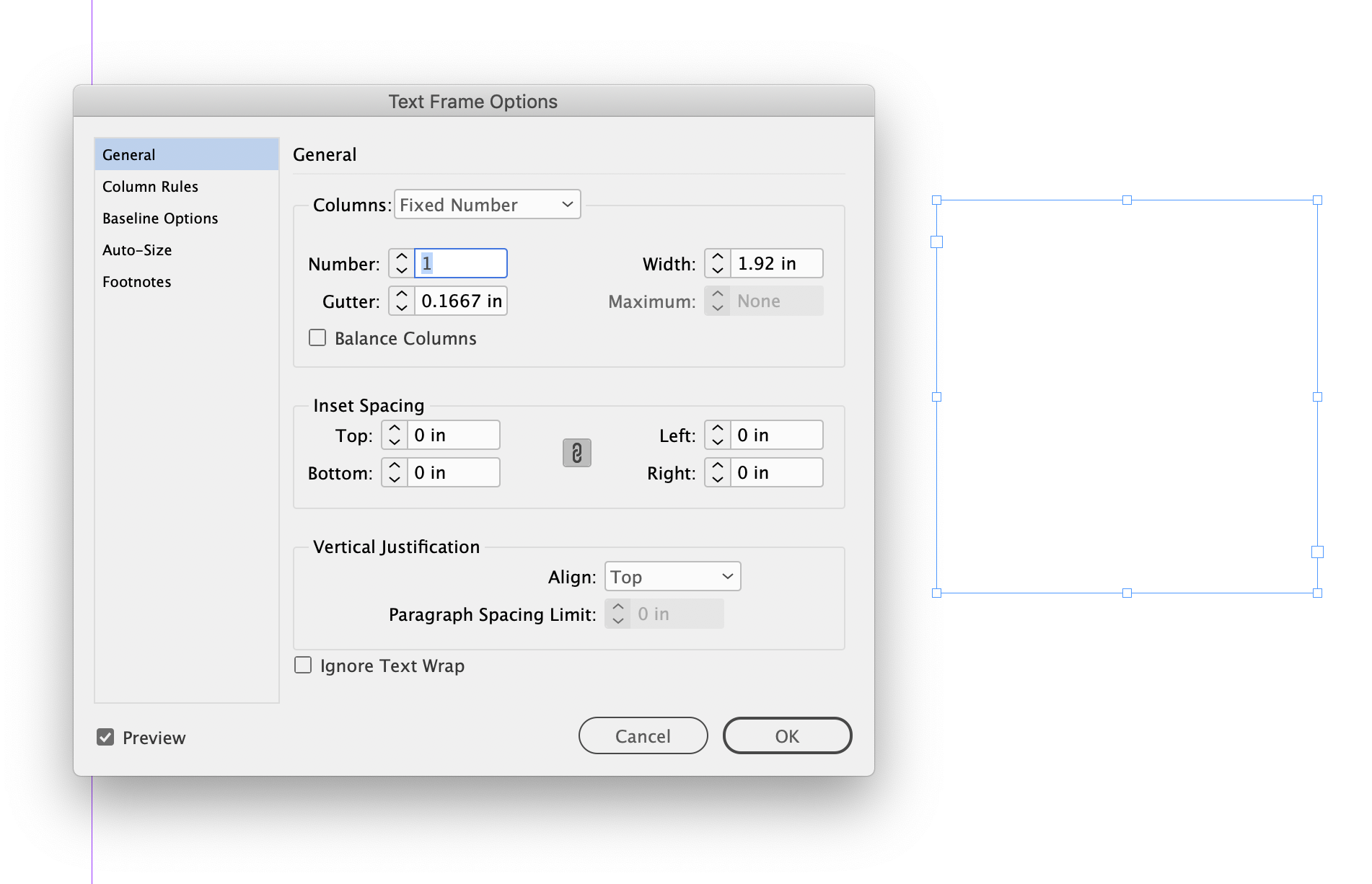Image resolution: width=1372 pixels, height=884 pixels.
Task: Select Column Rules in the sidebar
Action: point(150,186)
